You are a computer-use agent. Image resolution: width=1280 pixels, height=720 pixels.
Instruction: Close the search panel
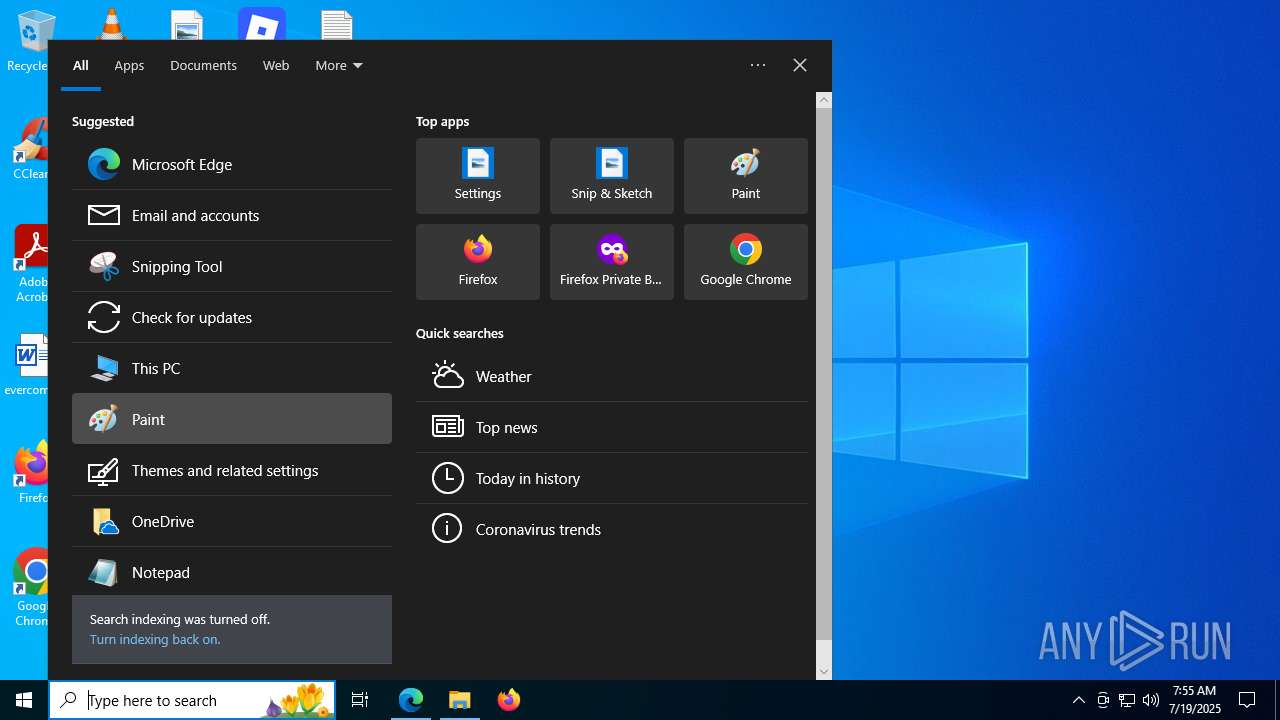point(800,65)
